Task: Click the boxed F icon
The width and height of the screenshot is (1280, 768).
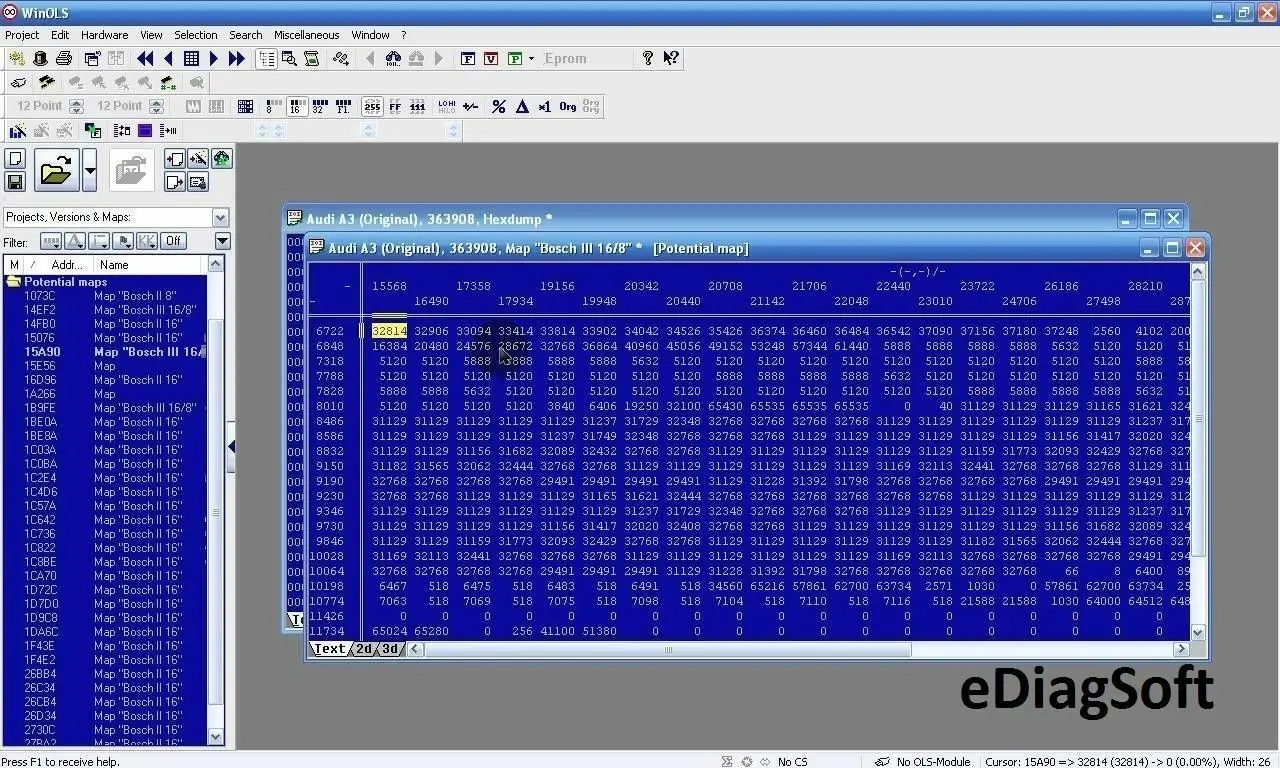Action: coord(467,59)
